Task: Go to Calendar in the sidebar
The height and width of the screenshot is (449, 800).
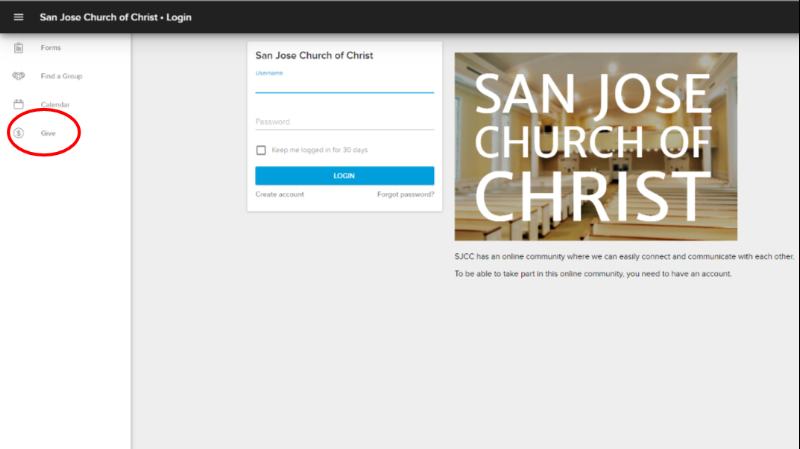Action: pos(55,105)
